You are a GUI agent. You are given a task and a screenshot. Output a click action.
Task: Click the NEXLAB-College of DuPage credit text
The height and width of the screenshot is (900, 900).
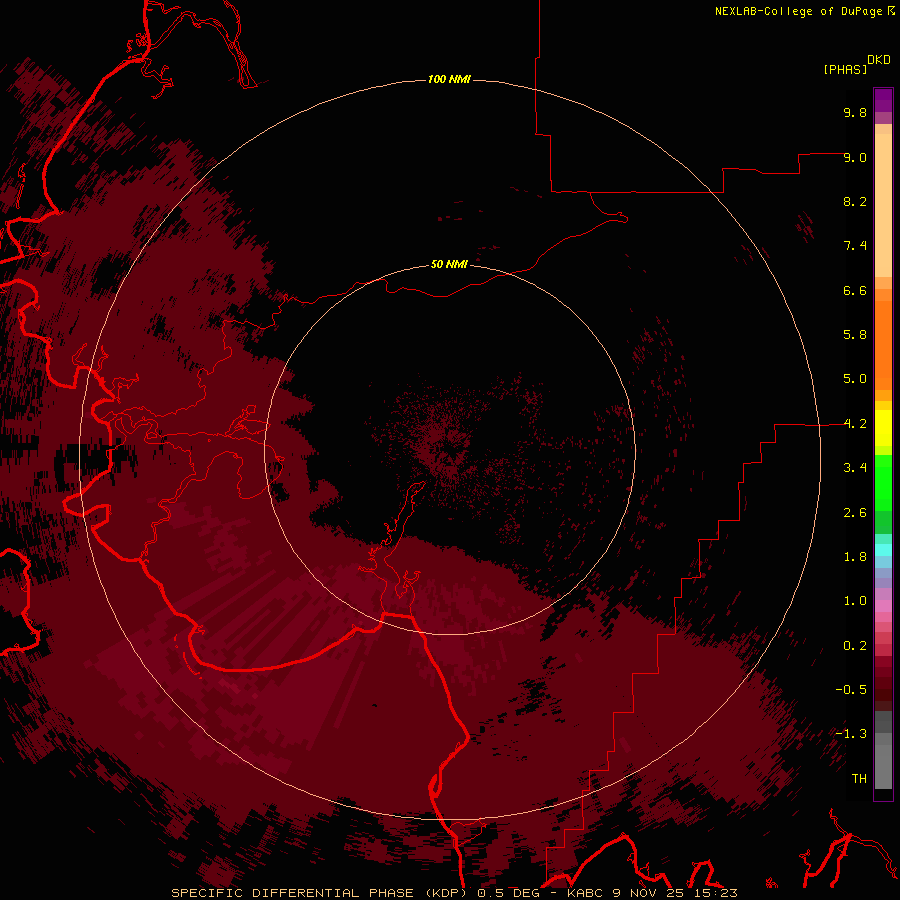tap(799, 11)
